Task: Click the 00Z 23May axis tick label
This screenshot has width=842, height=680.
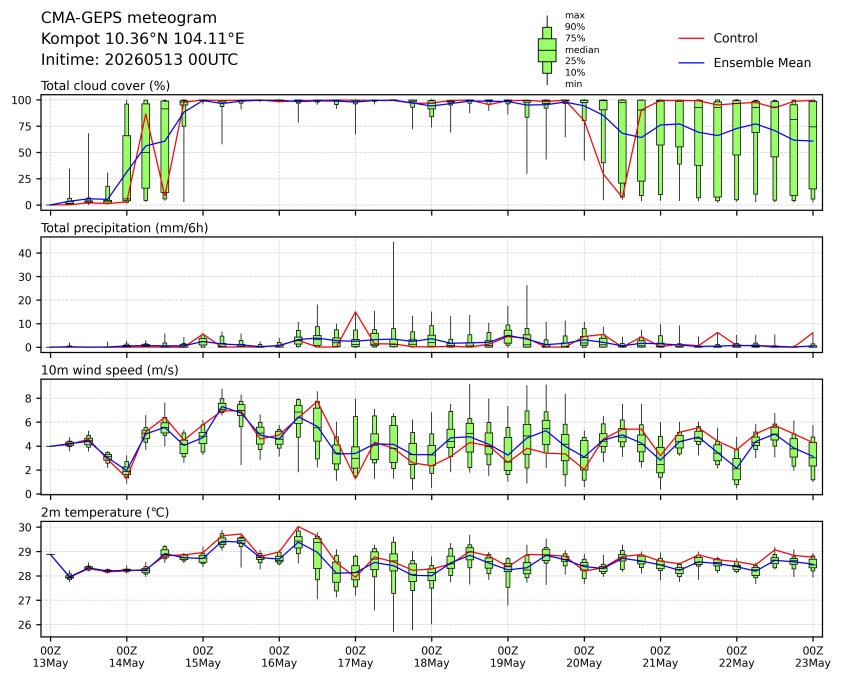Action: click(x=812, y=657)
